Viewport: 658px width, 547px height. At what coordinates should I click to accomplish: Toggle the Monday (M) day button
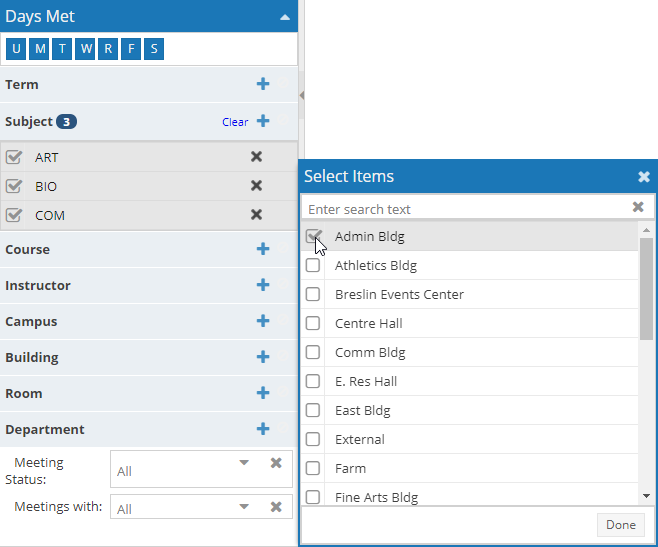point(39,49)
